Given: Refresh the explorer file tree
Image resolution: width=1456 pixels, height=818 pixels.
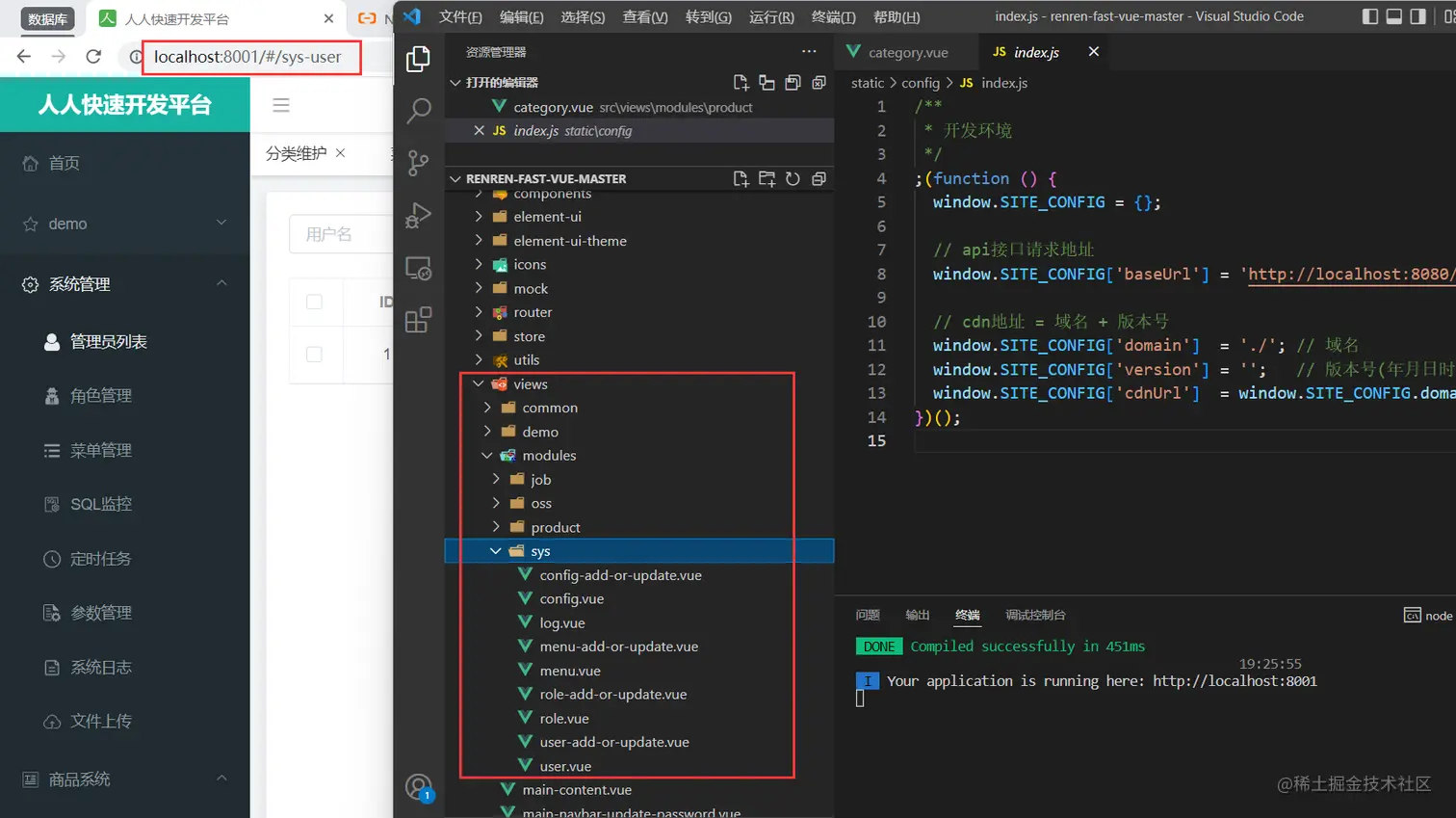Looking at the screenshot, I should pyautogui.click(x=793, y=179).
